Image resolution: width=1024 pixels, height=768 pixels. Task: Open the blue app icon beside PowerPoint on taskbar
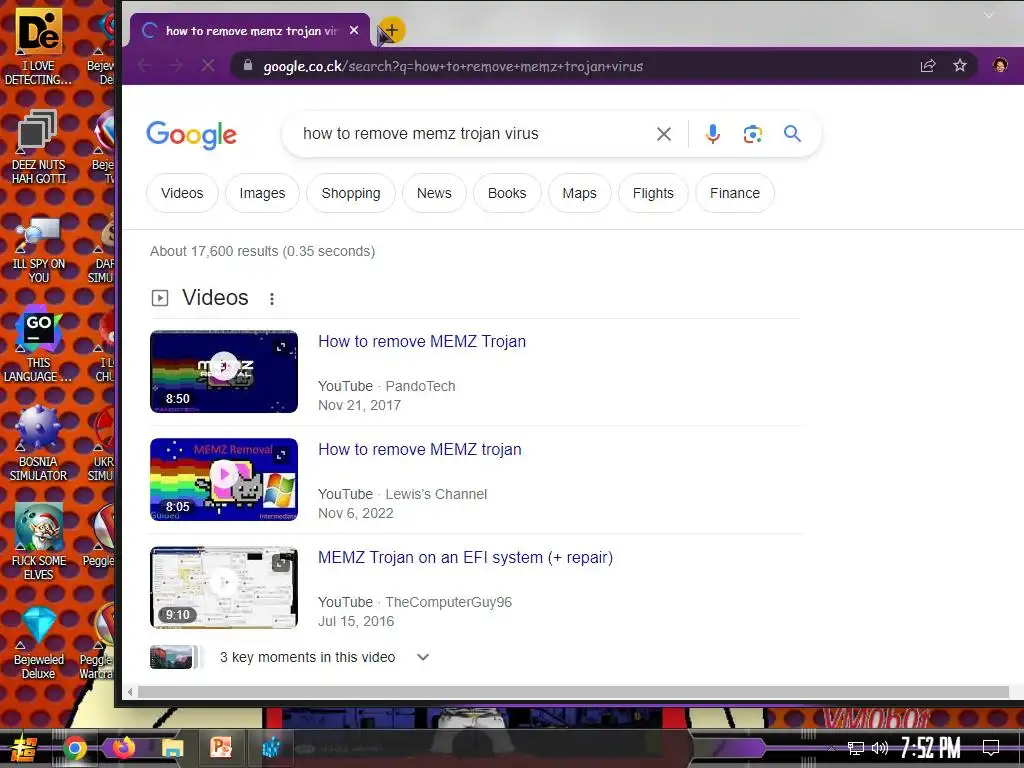270,747
